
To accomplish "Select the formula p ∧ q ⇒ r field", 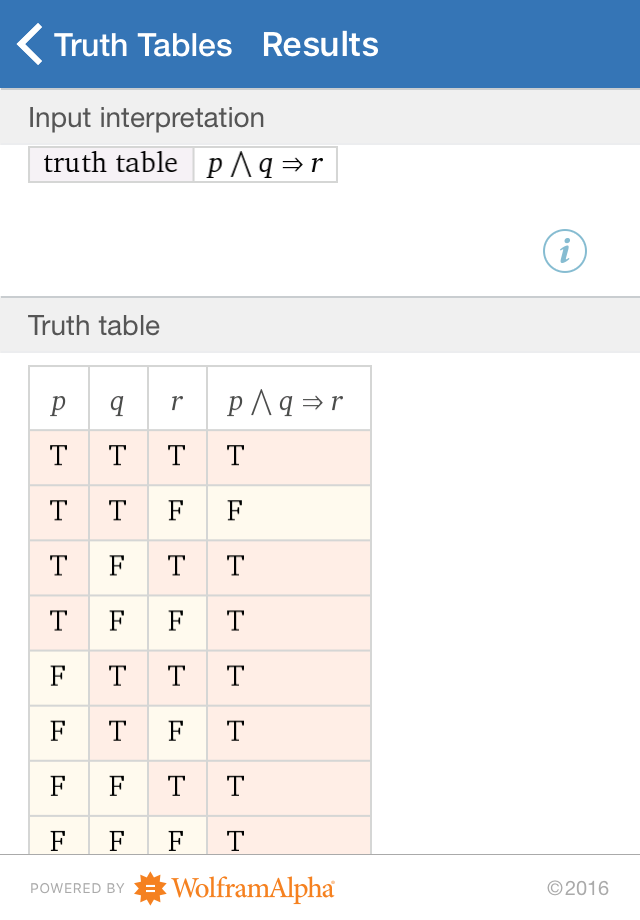I will [266, 163].
